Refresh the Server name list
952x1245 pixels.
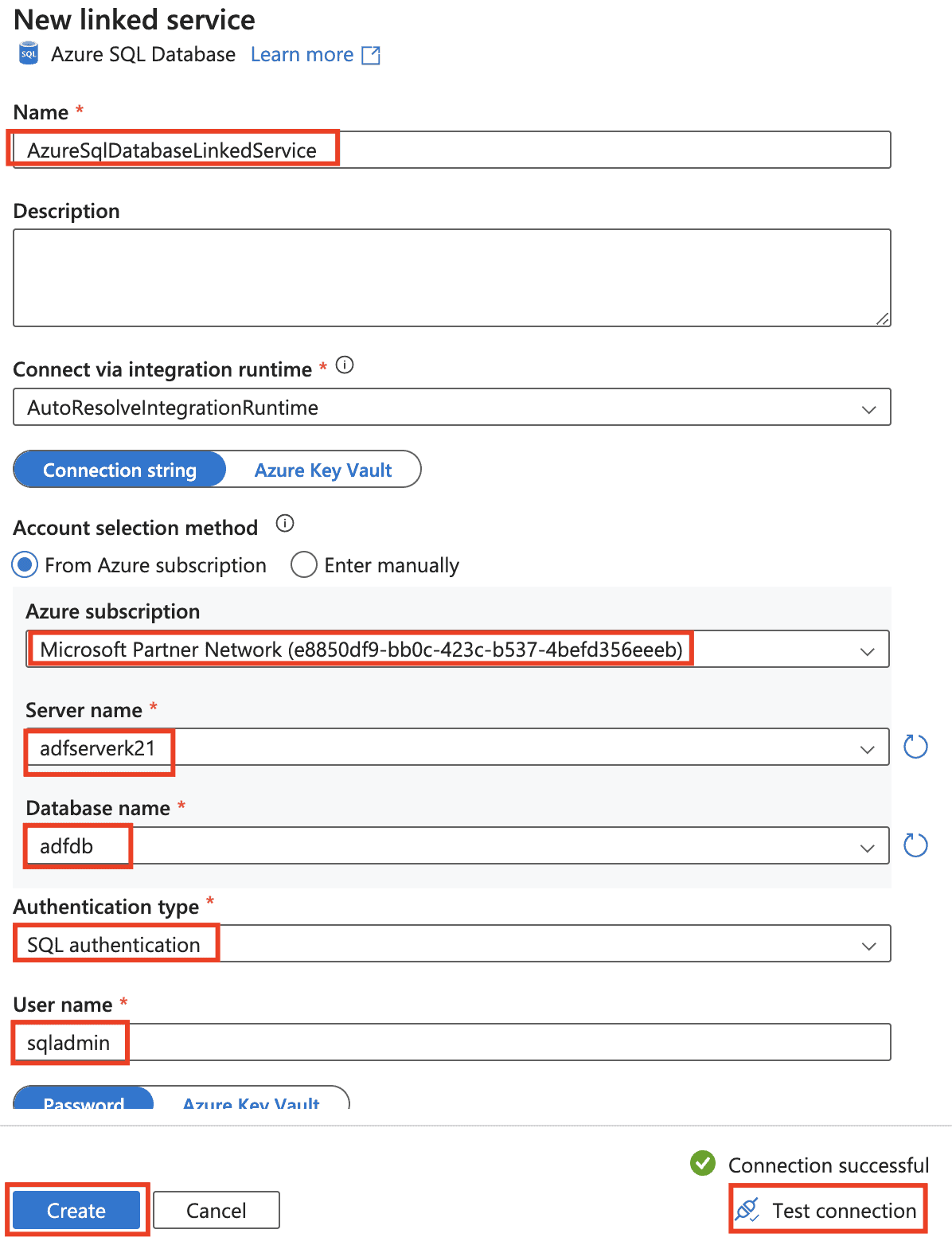point(915,747)
